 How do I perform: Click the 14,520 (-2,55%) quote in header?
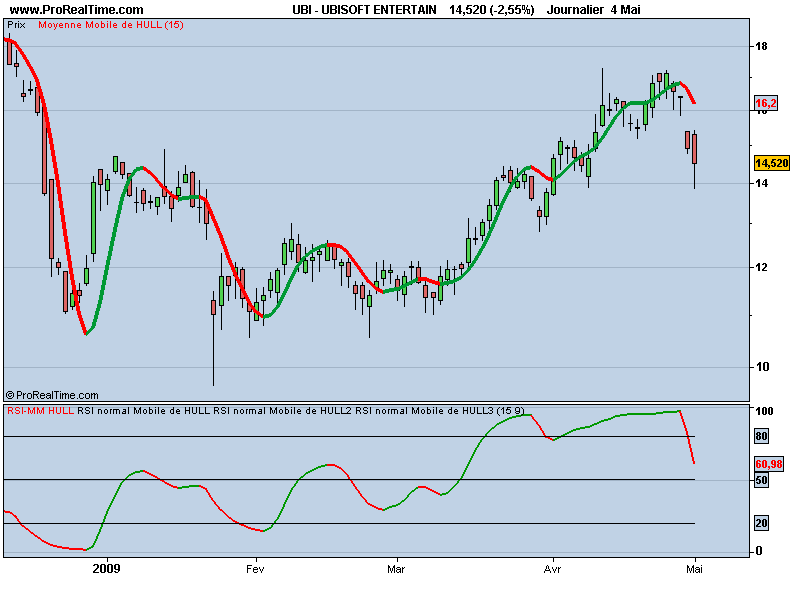(x=492, y=10)
